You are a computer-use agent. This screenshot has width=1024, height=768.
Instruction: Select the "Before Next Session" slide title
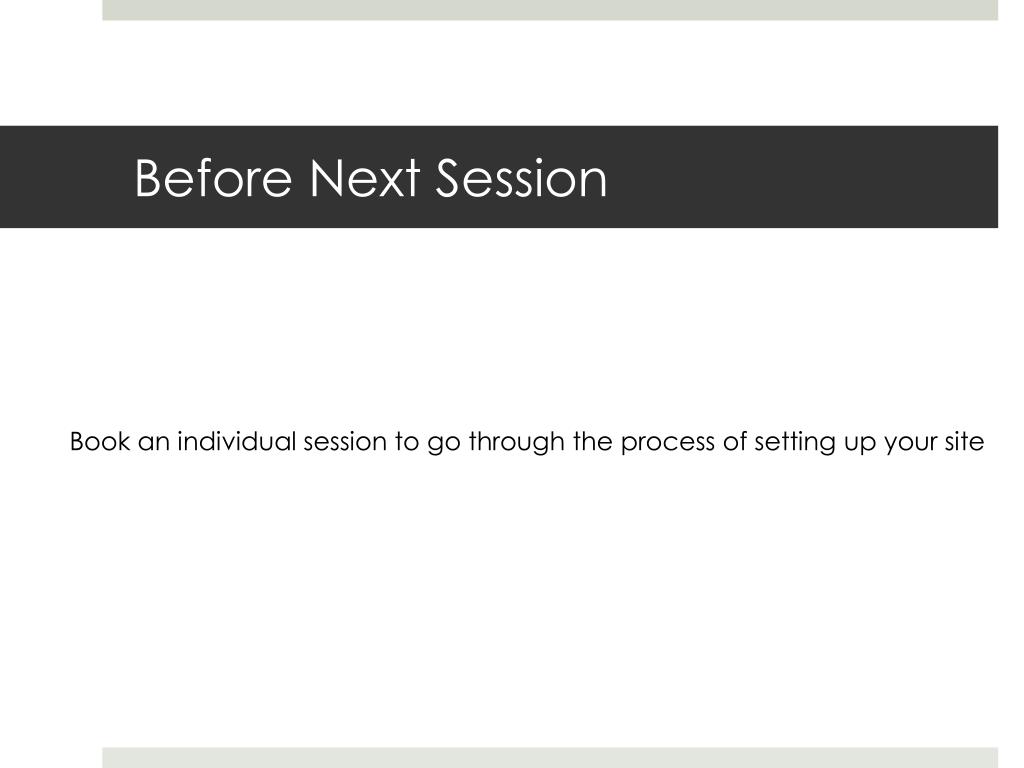click(x=371, y=178)
